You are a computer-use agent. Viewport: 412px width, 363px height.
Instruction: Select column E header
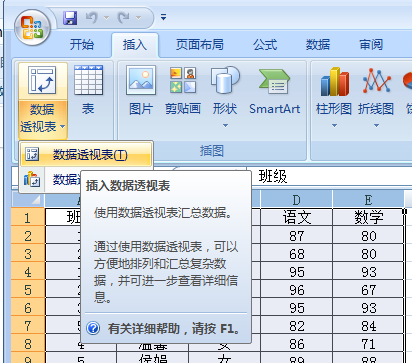(368, 200)
